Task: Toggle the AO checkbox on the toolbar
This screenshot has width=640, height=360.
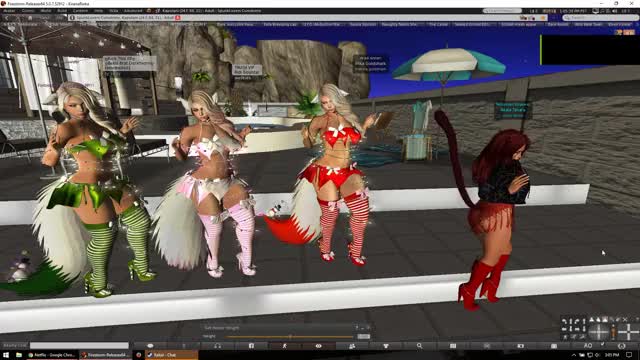Action: click(602, 345)
